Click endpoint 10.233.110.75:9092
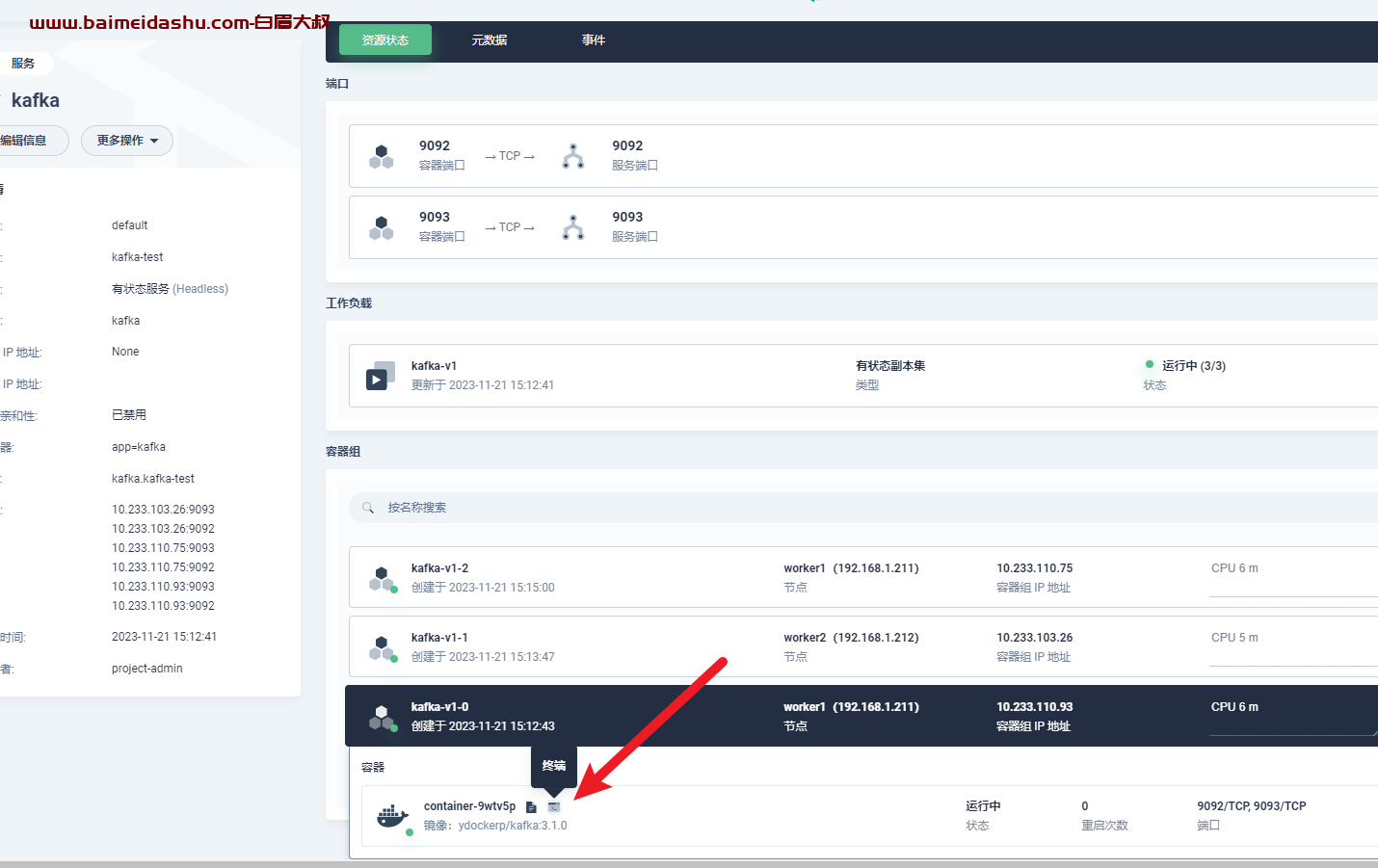The height and width of the screenshot is (868, 1378). click(x=163, y=567)
